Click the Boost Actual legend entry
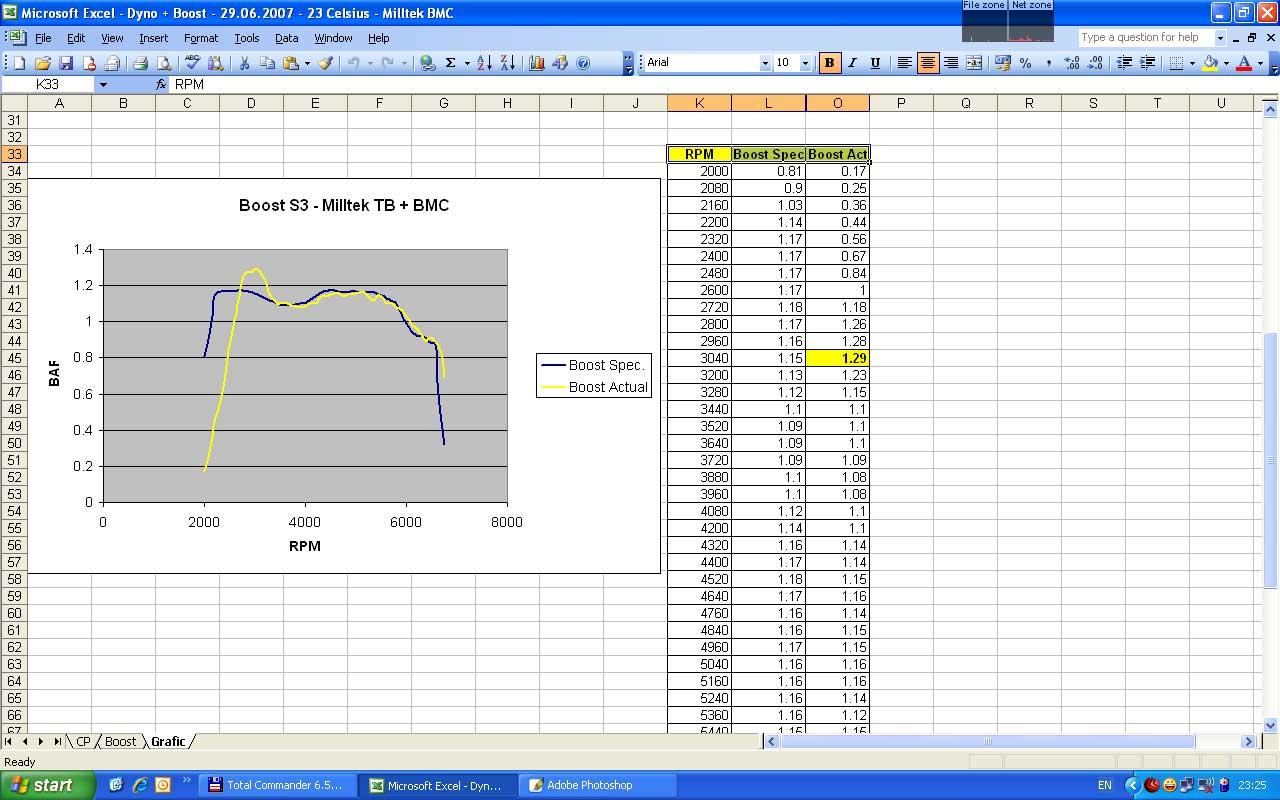Viewport: 1280px width, 800px height. point(595,387)
